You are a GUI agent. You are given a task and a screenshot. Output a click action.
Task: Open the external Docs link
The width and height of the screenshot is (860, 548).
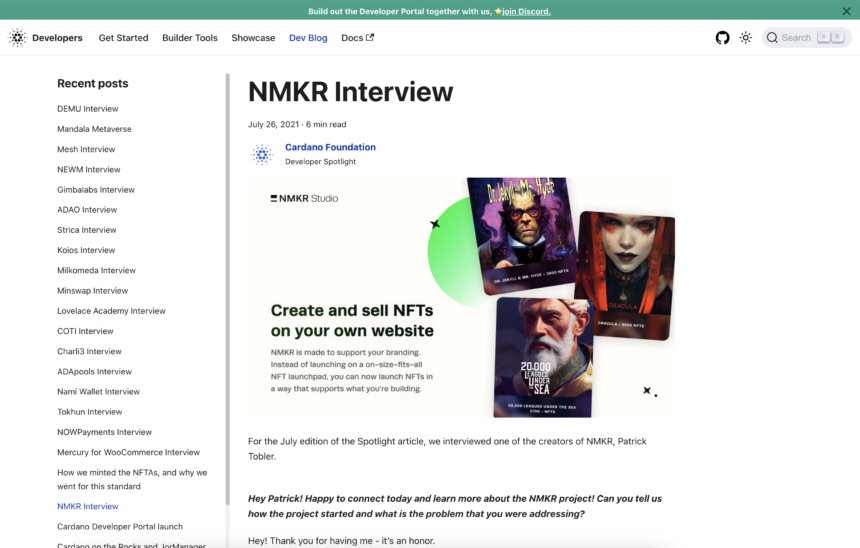tap(358, 38)
